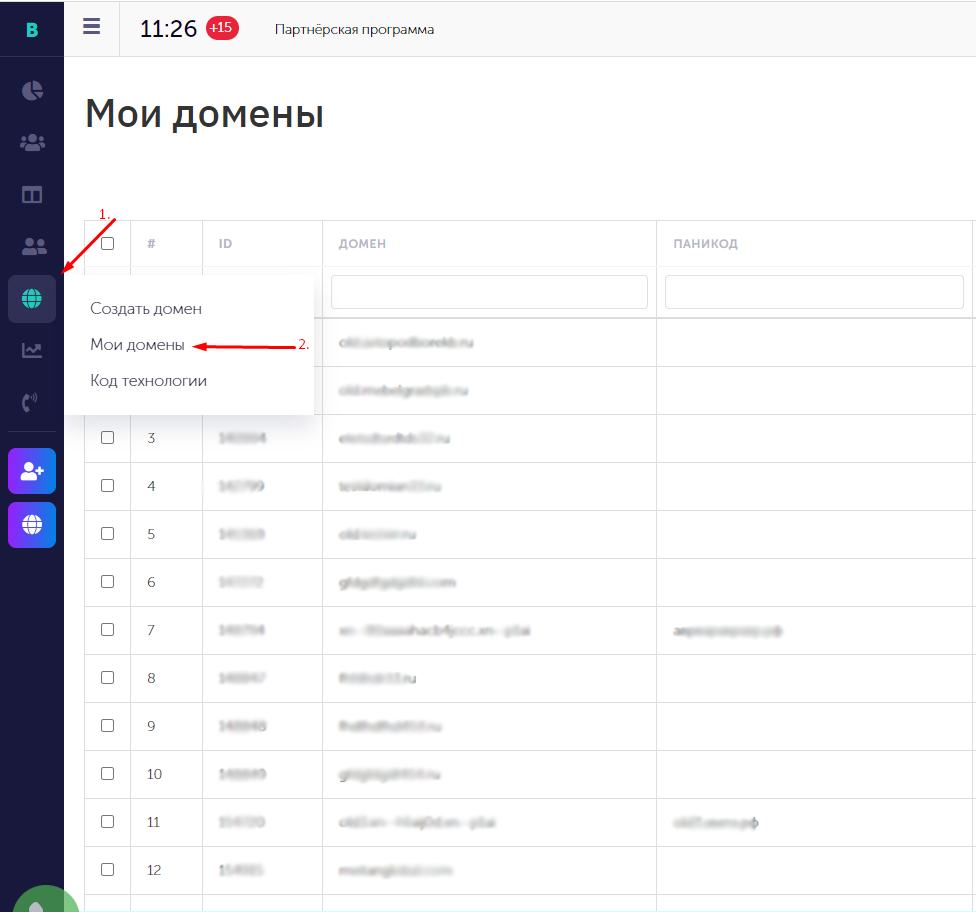The width and height of the screenshot is (976, 912).
Task: Select Код технологии in the menu
Action: click(x=149, y=381)
